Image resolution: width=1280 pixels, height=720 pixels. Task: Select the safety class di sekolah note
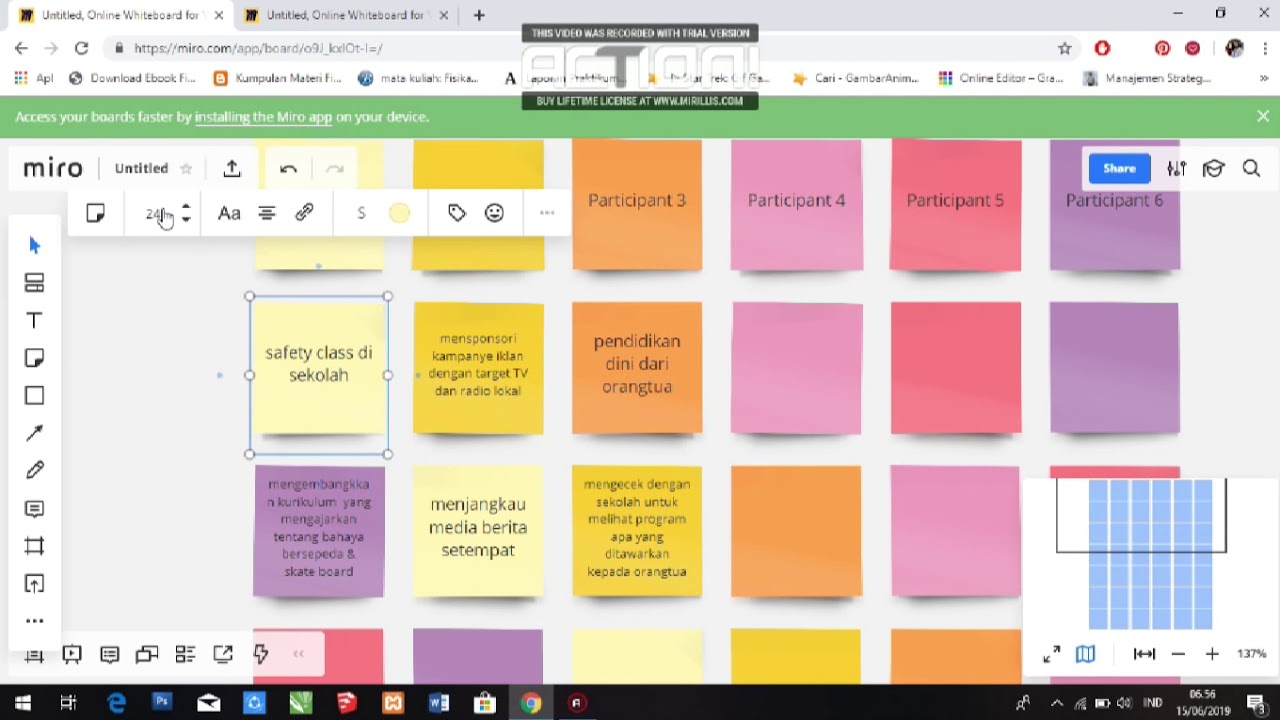click(x=319, y=368)
